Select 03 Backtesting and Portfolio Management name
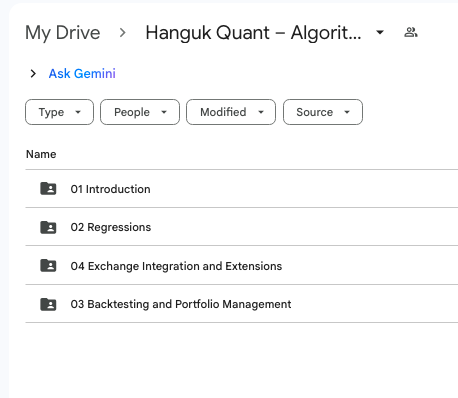The height and width of the screenshot is (398, 458). 181,304
